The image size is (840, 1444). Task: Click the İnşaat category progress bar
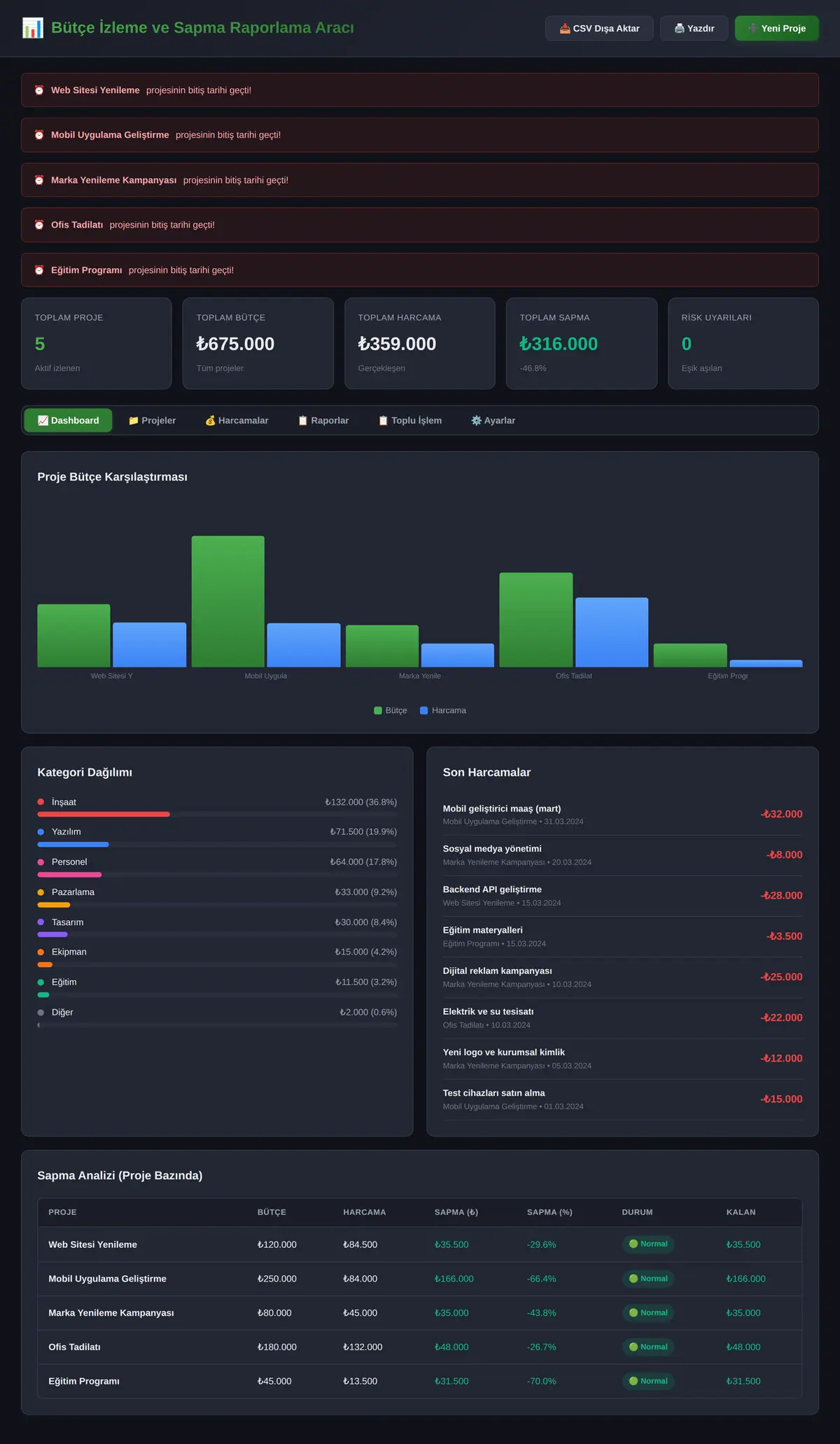click(x=217, y=814)
